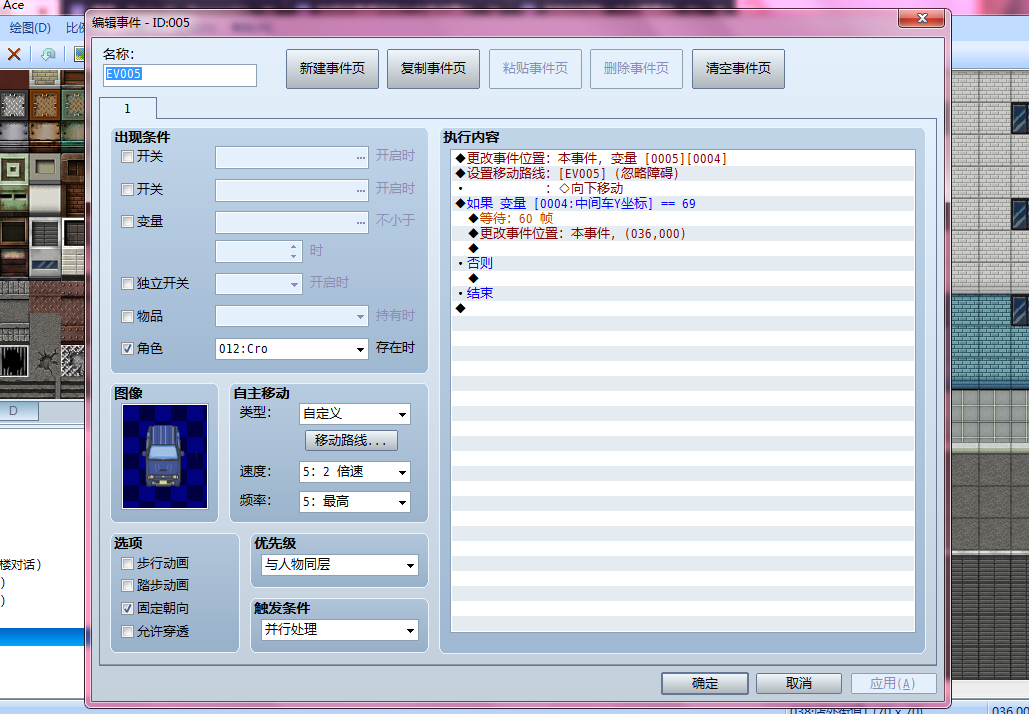Click 清空事件页 clear event page button
This screenshot has height=714, width=1029.
tap(738, 68)
